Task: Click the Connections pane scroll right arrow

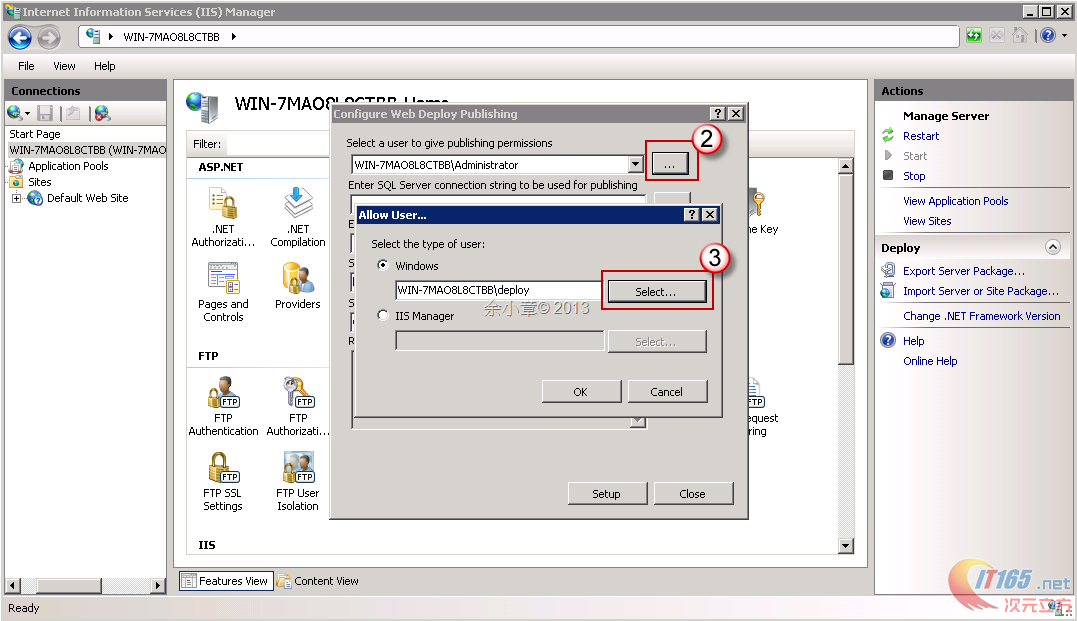Action: point(158,586)
